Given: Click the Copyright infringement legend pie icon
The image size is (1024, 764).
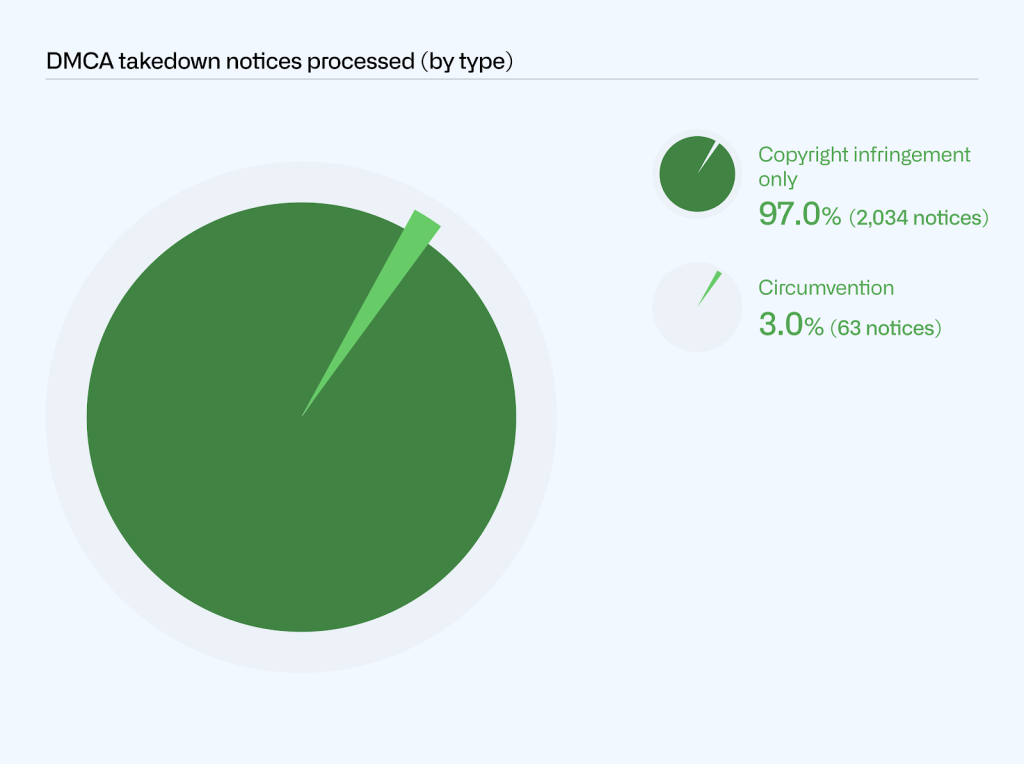Looking at the screenshot, I should pos(690,180).
